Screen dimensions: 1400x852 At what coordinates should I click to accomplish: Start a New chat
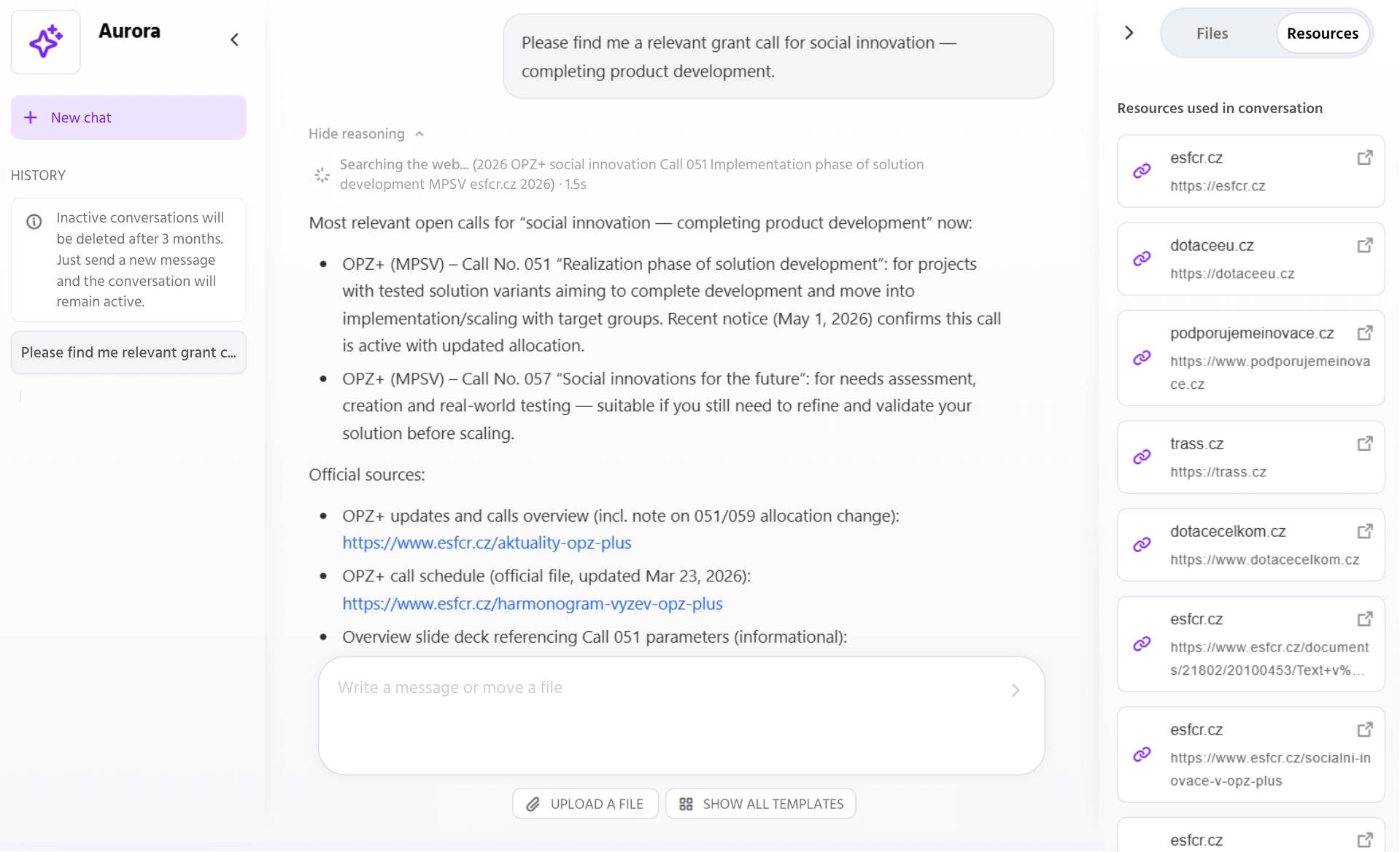[128, 117]
